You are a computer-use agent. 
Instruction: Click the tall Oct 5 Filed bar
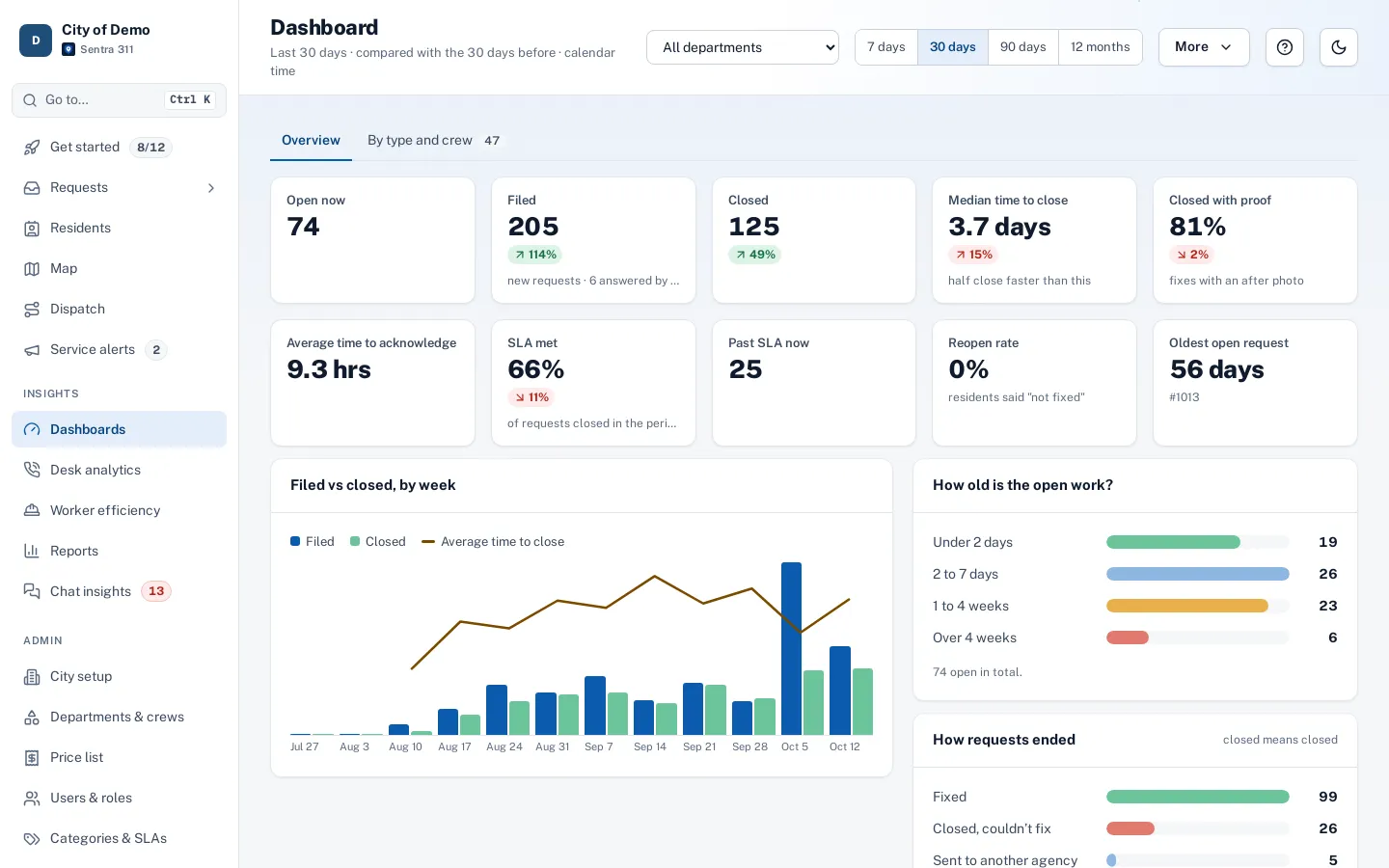(x=791, y=649)
